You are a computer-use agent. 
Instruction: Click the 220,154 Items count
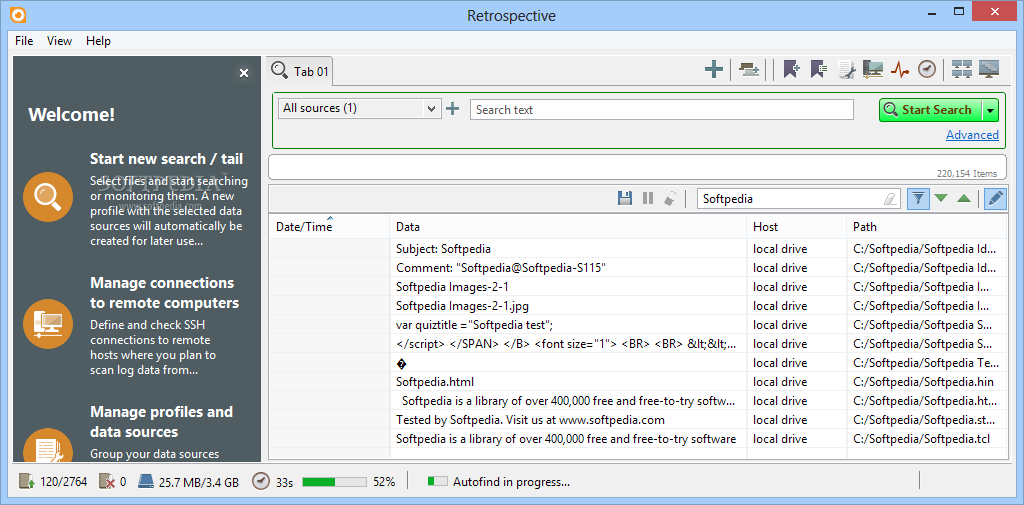click(967, 174)
